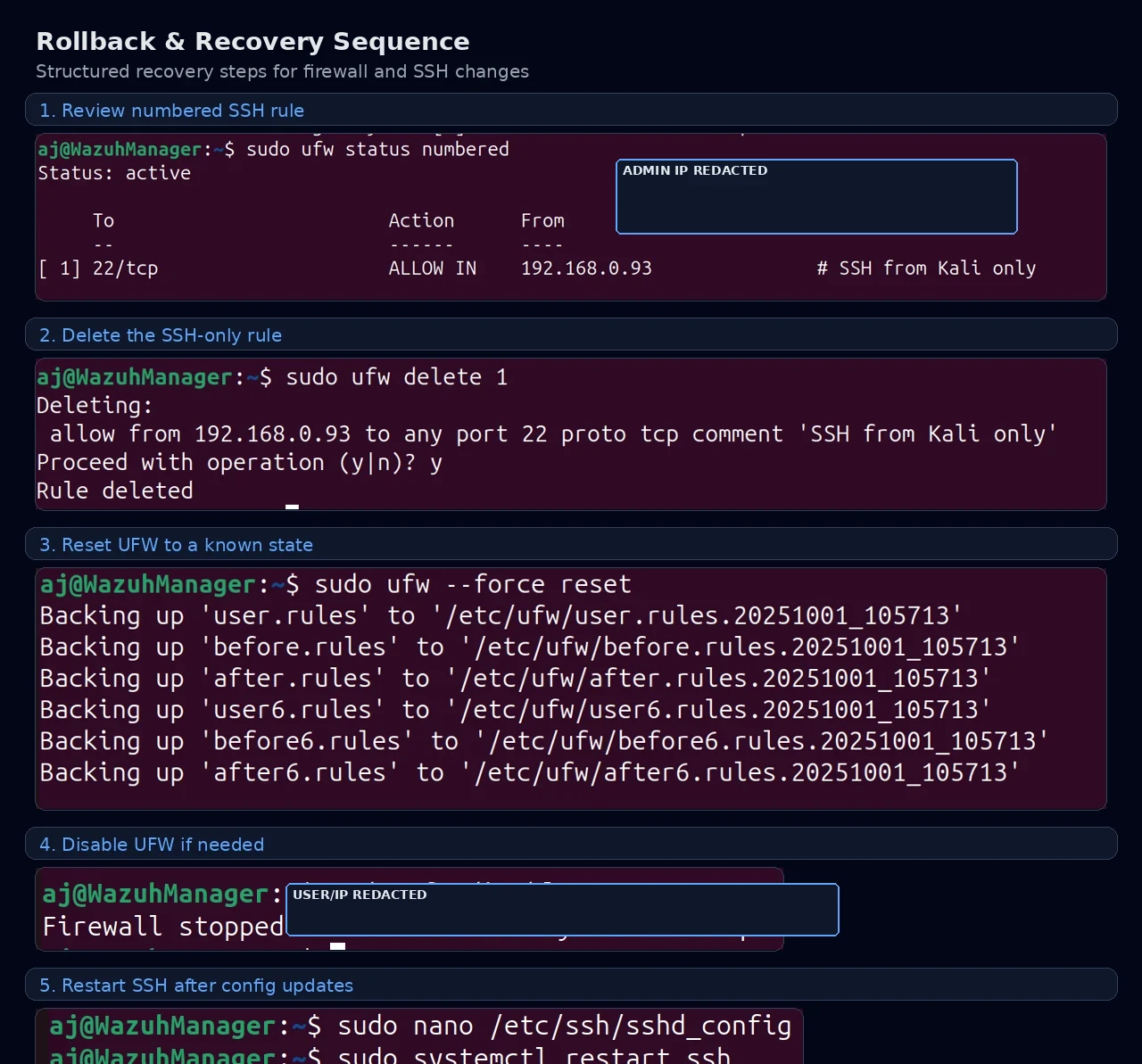Click the Firewall stopped terminal screenshot
Screen dimensions: 1142x1064
pos(410,909)
